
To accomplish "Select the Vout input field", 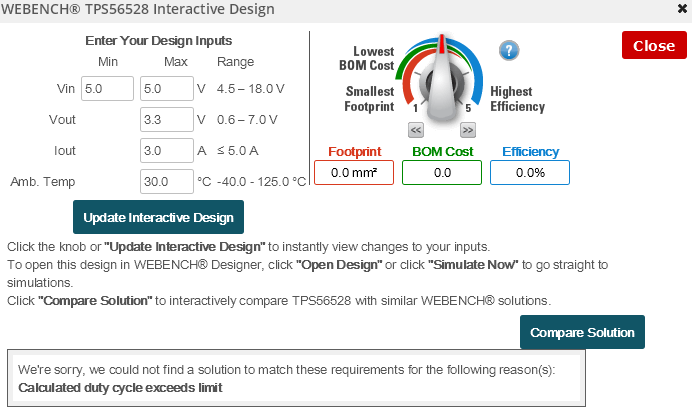I will pyautogui.click(x=167, y=120).
